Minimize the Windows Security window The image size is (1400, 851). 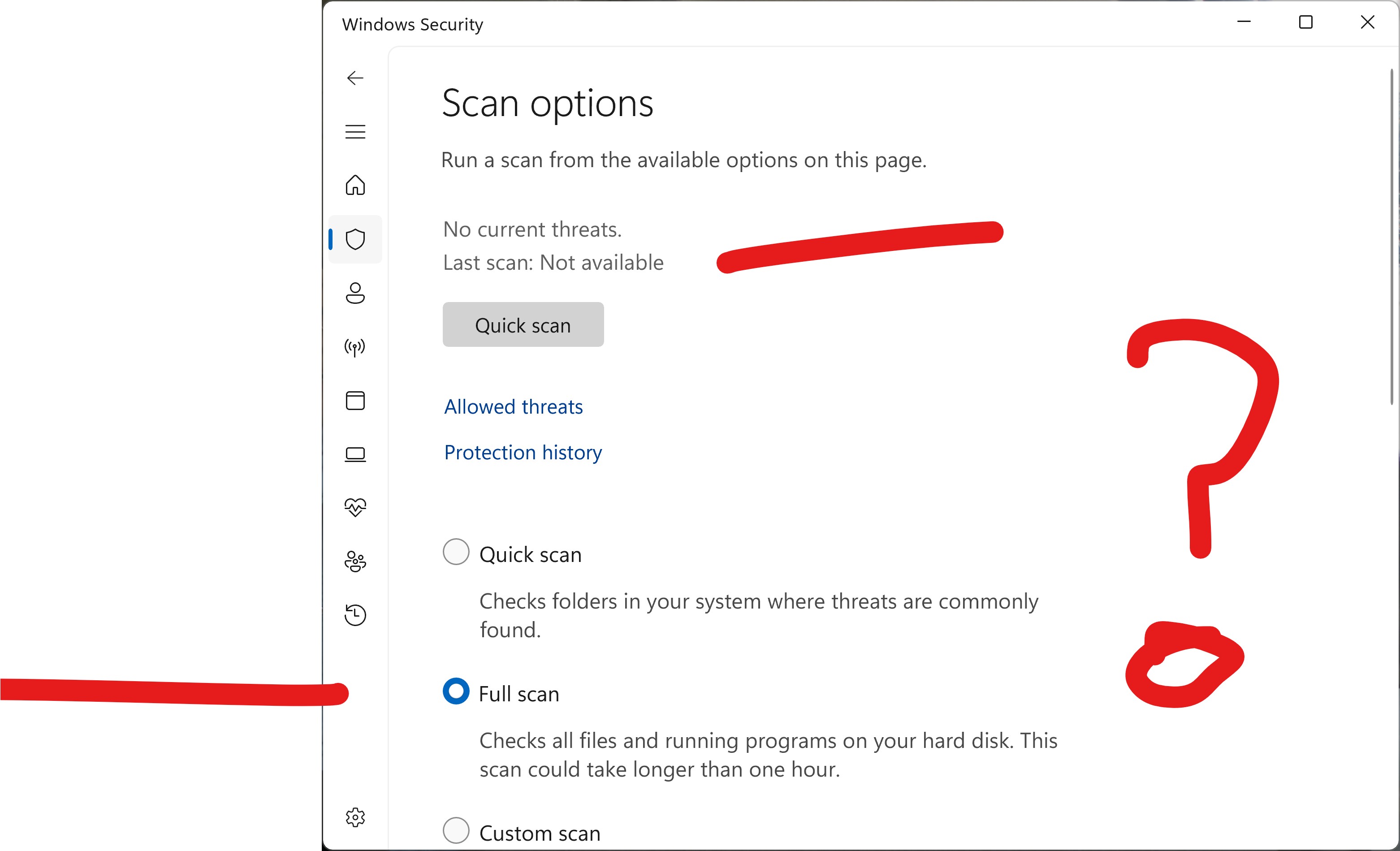pyautogui.click(x=1244, y=22)
